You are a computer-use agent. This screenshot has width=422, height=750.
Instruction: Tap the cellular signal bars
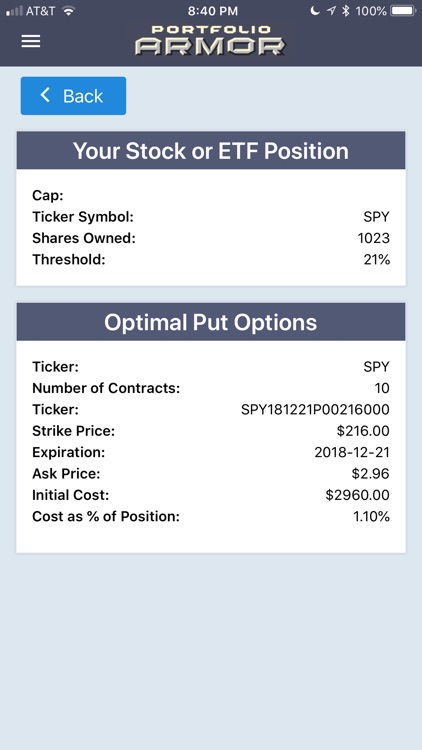(x=14, y=11)
